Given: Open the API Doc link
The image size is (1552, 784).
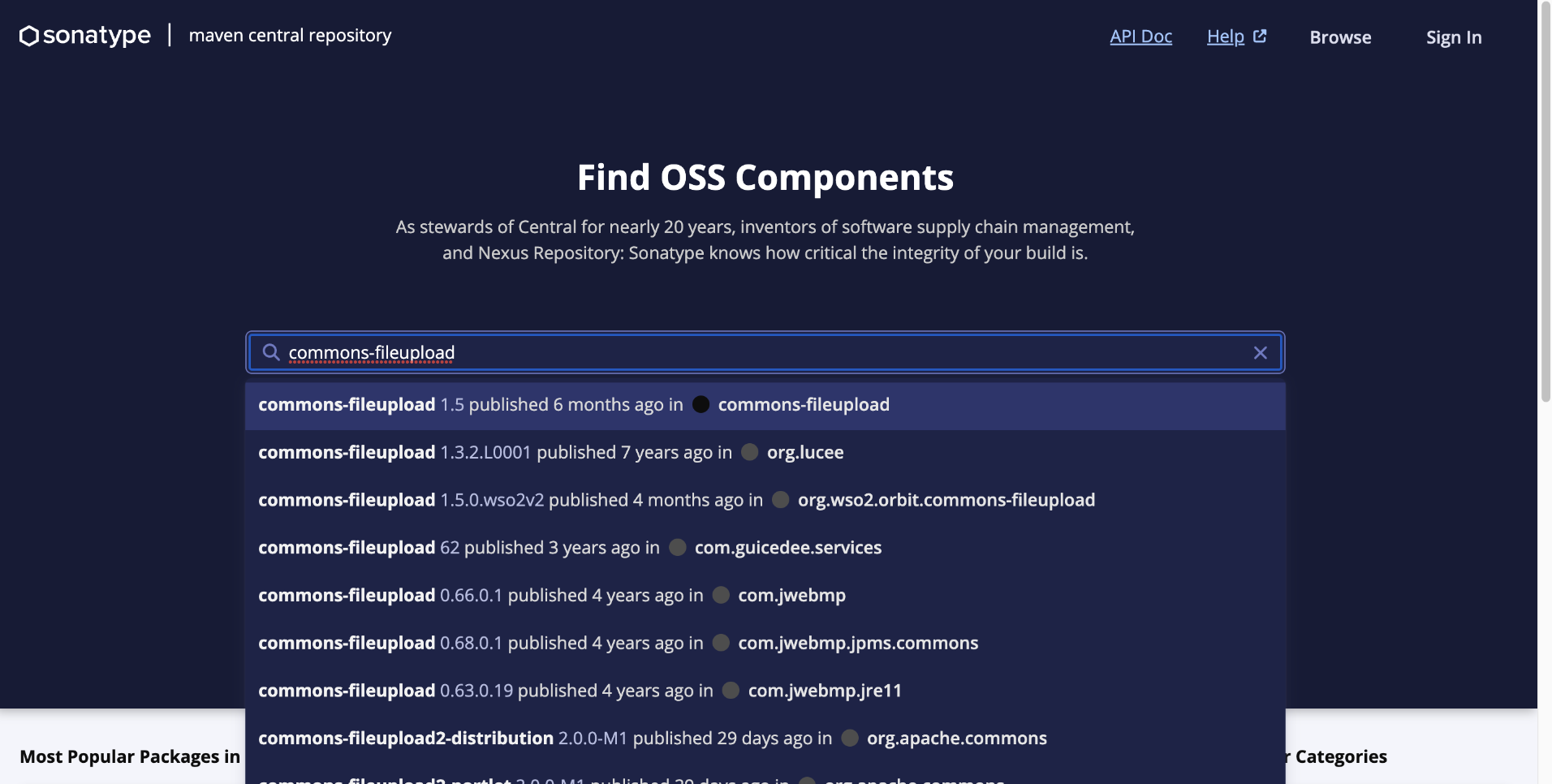Looking at the screenshot, I should 1140,37.
